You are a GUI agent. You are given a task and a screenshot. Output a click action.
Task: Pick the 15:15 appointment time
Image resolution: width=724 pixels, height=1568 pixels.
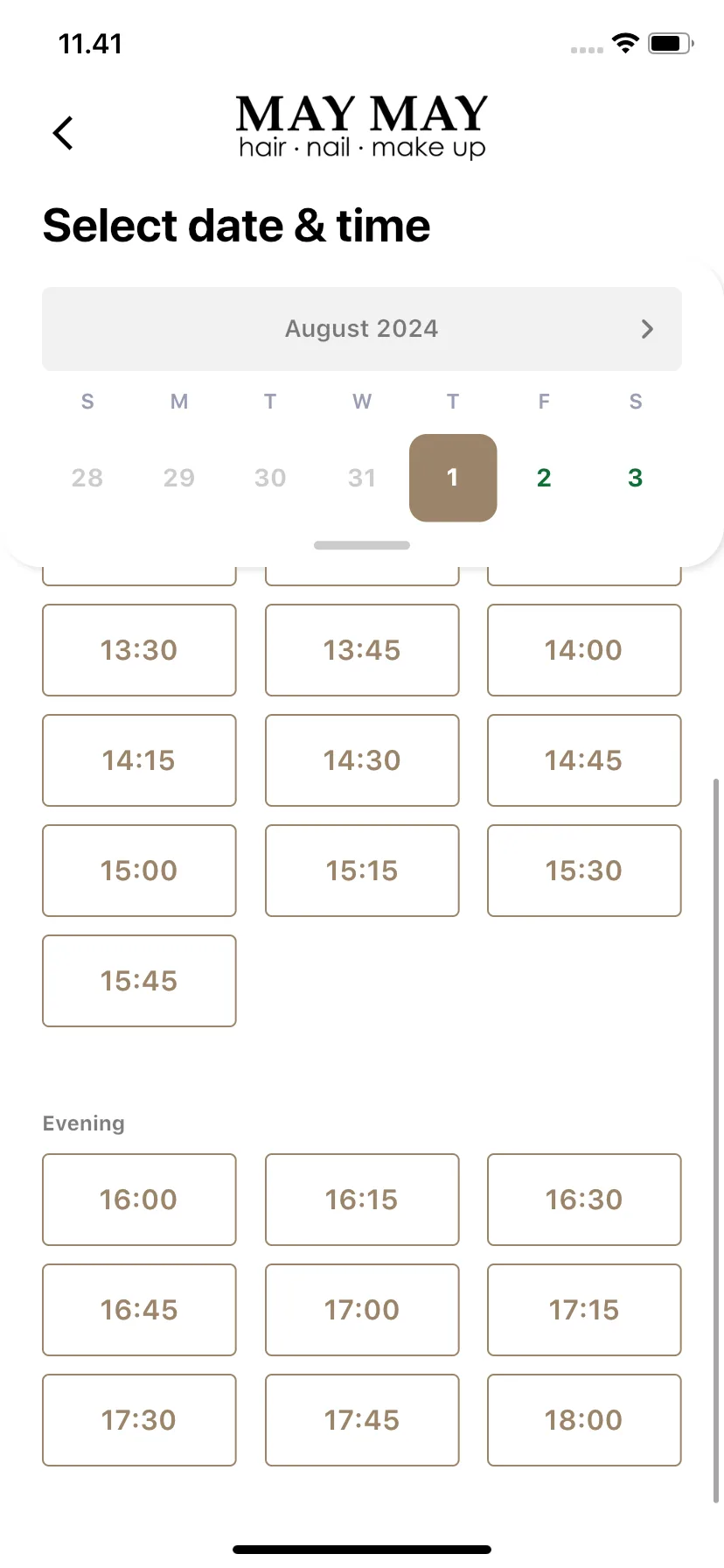[362, 871]
